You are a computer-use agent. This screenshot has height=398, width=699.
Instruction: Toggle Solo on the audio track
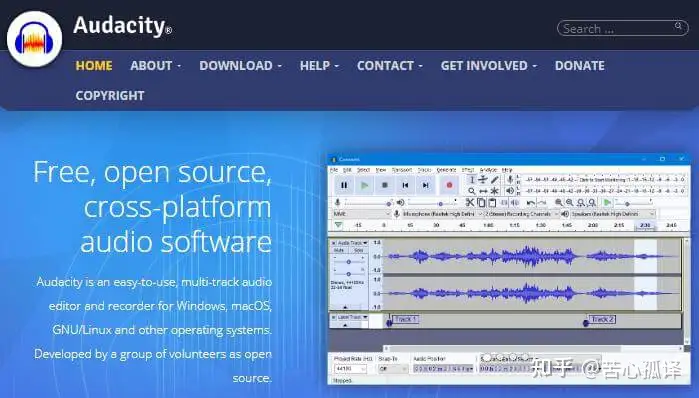click(358, 250)
